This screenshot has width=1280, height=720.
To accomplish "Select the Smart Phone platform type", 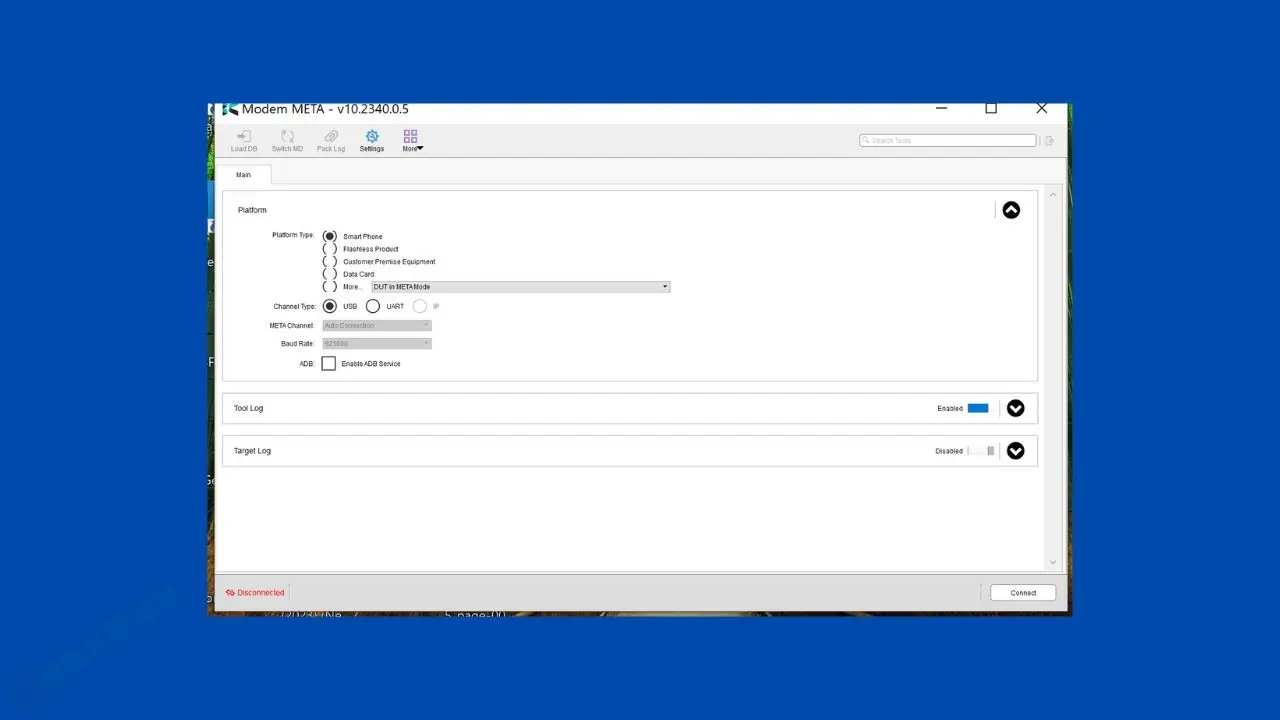I will click(330, 236).
